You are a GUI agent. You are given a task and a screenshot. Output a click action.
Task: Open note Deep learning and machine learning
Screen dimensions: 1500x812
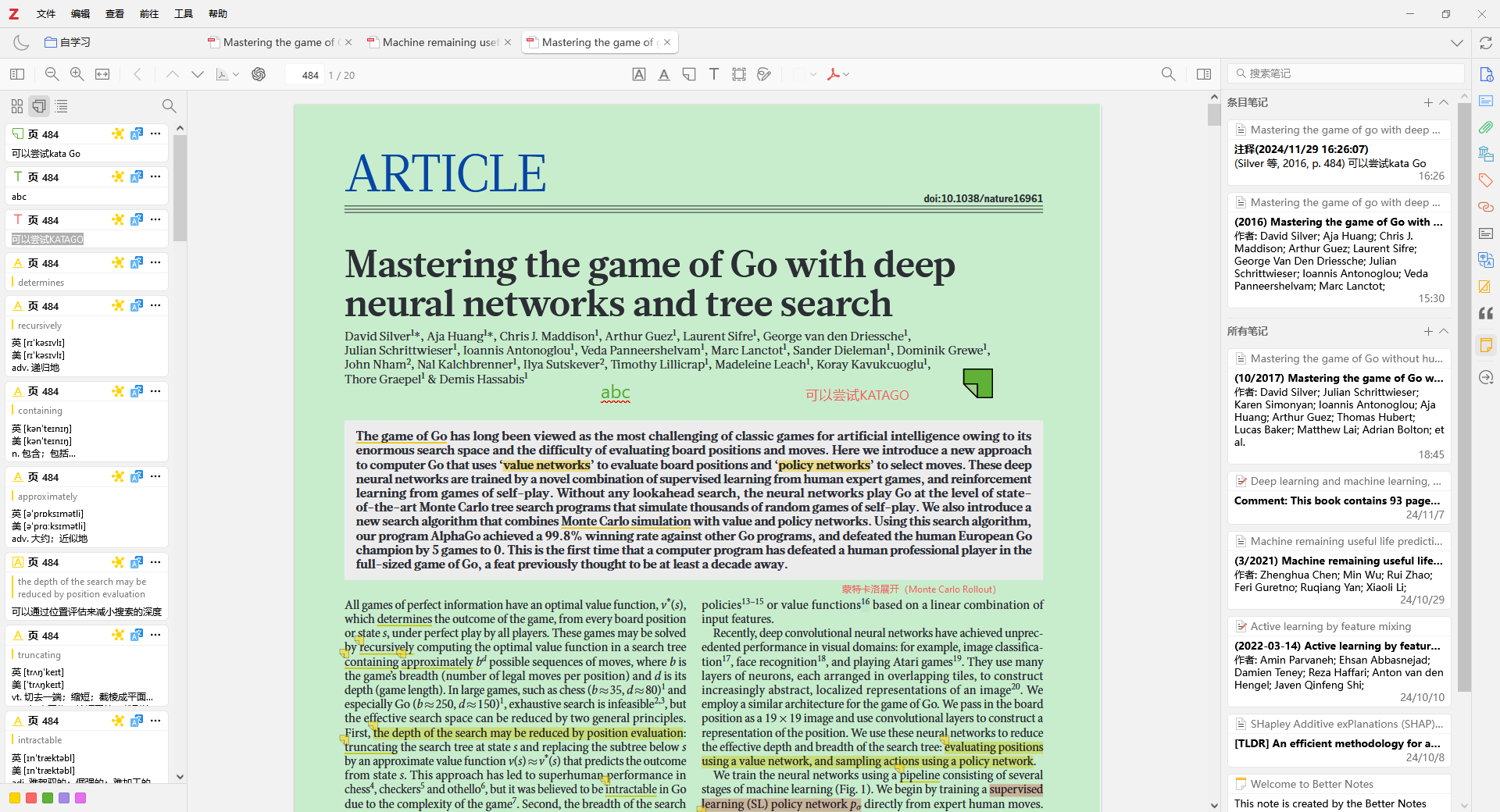(x=1339, y=497)
